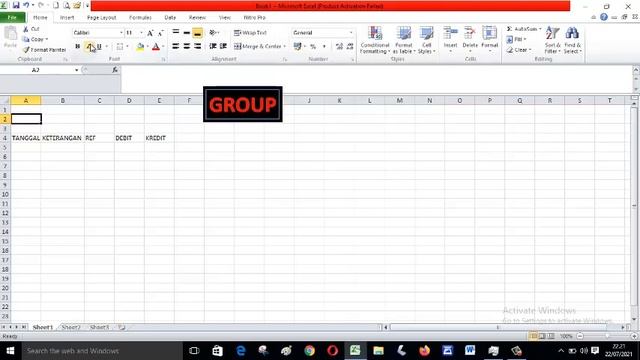Open Format as Table gallery
Image resolution: width=640 pixels, height=360 pixels.
tap(404, 40)
